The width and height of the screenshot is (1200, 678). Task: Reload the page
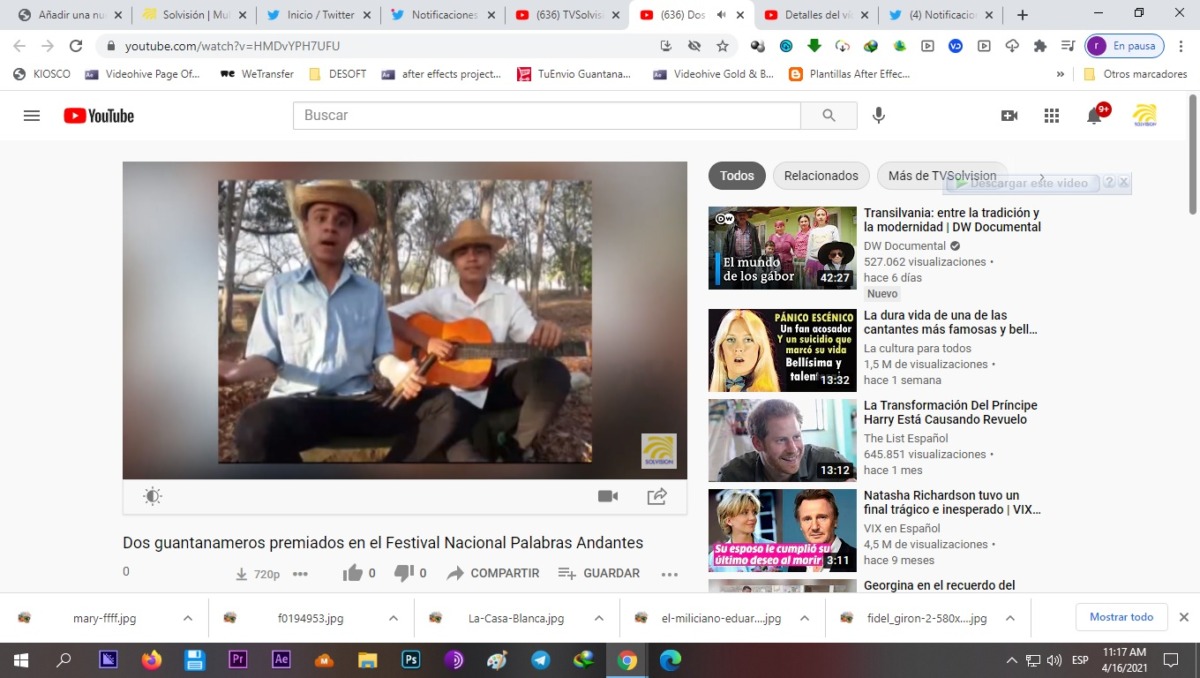tap(76, 46)
